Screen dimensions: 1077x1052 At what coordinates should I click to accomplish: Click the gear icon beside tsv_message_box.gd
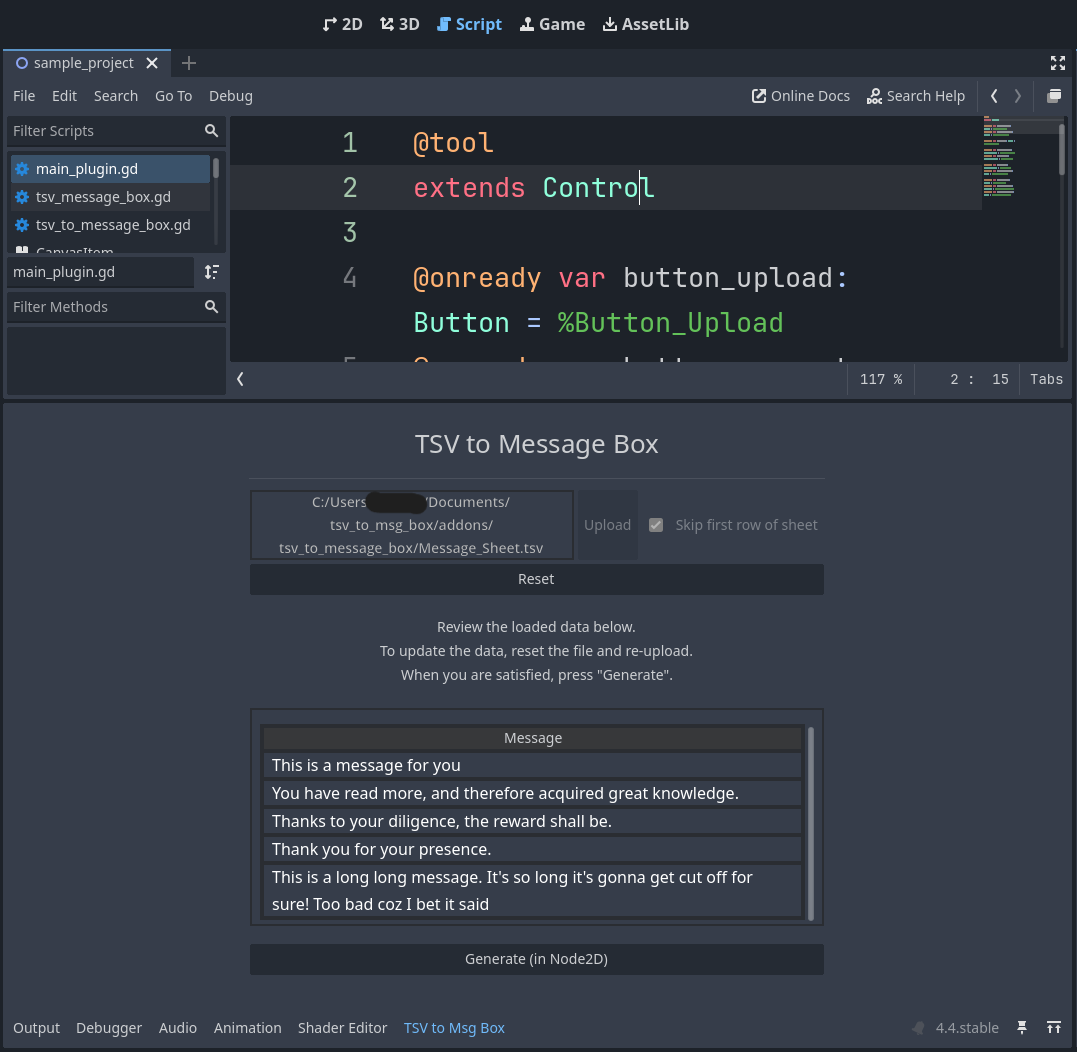click(22, 197)
